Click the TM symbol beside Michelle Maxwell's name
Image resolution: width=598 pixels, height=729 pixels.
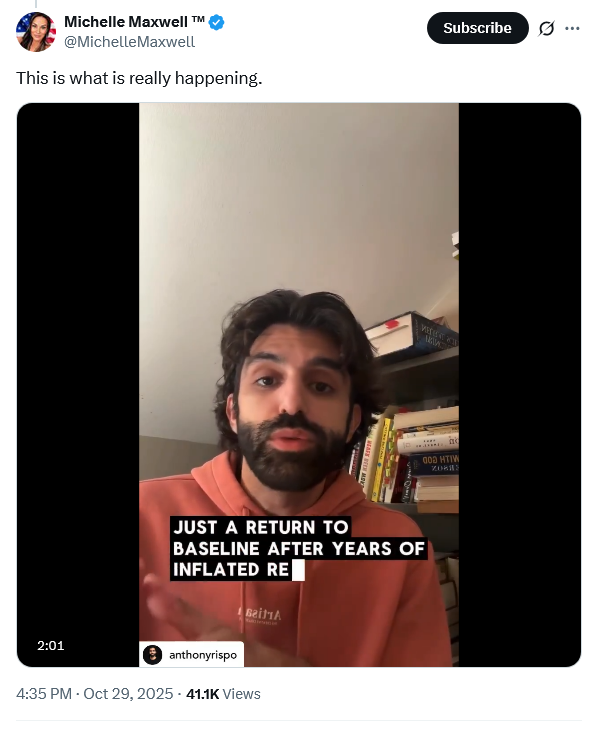(198, 19)
